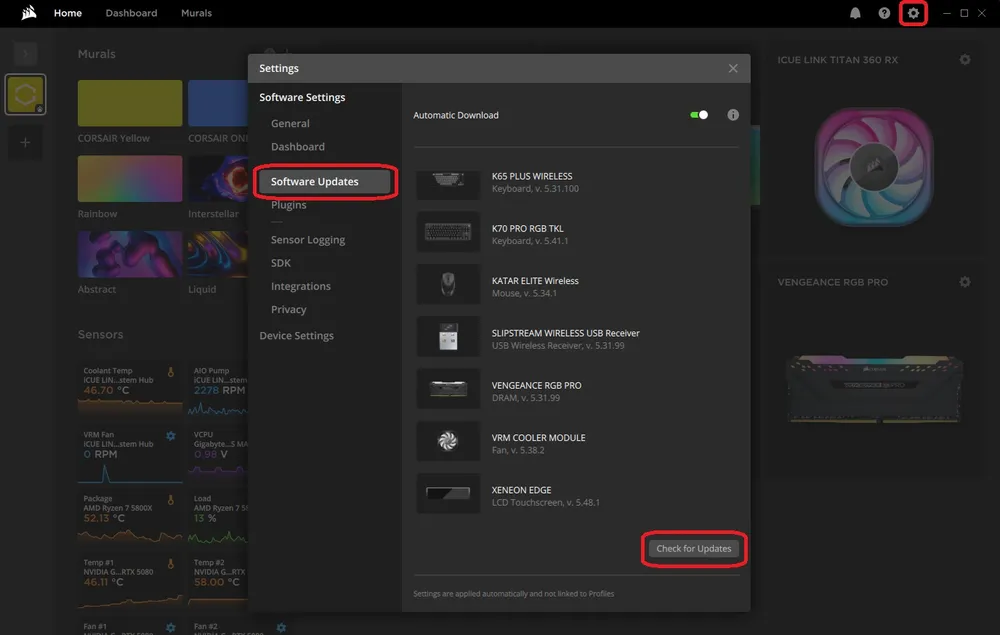
Task: Switch to the Dashboard tab
Action: 131,13
